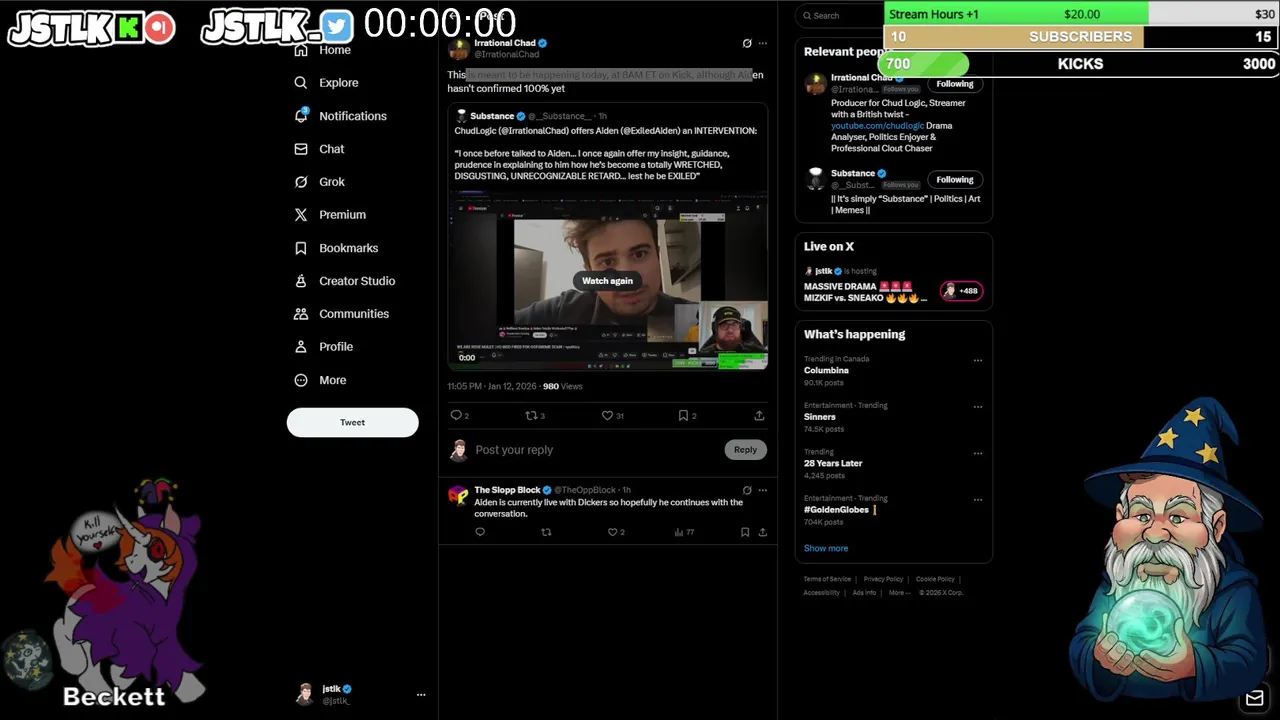Click the Creator Studio icon
1280x720 pixels.
[x=301, y=281]
